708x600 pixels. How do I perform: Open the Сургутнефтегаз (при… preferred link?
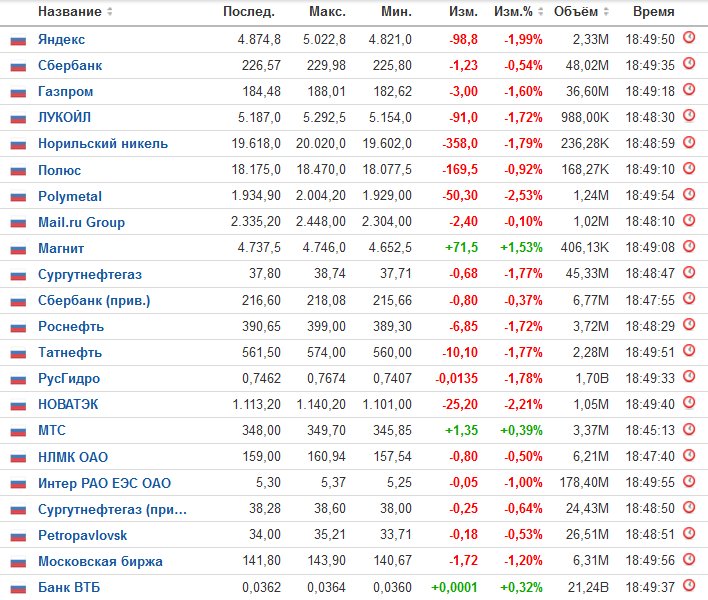112,509
